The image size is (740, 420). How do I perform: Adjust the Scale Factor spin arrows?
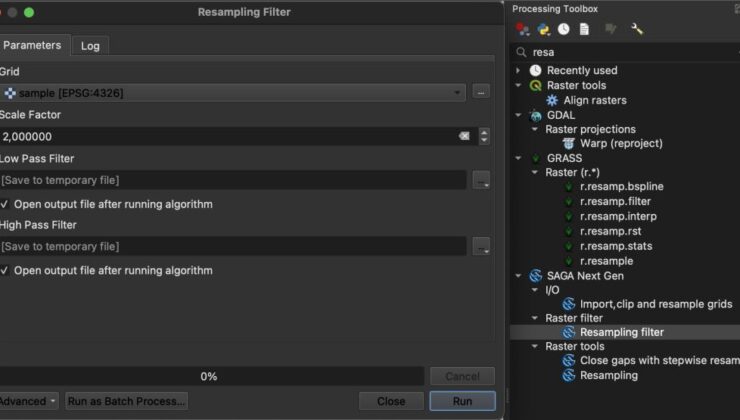point(484,136)
